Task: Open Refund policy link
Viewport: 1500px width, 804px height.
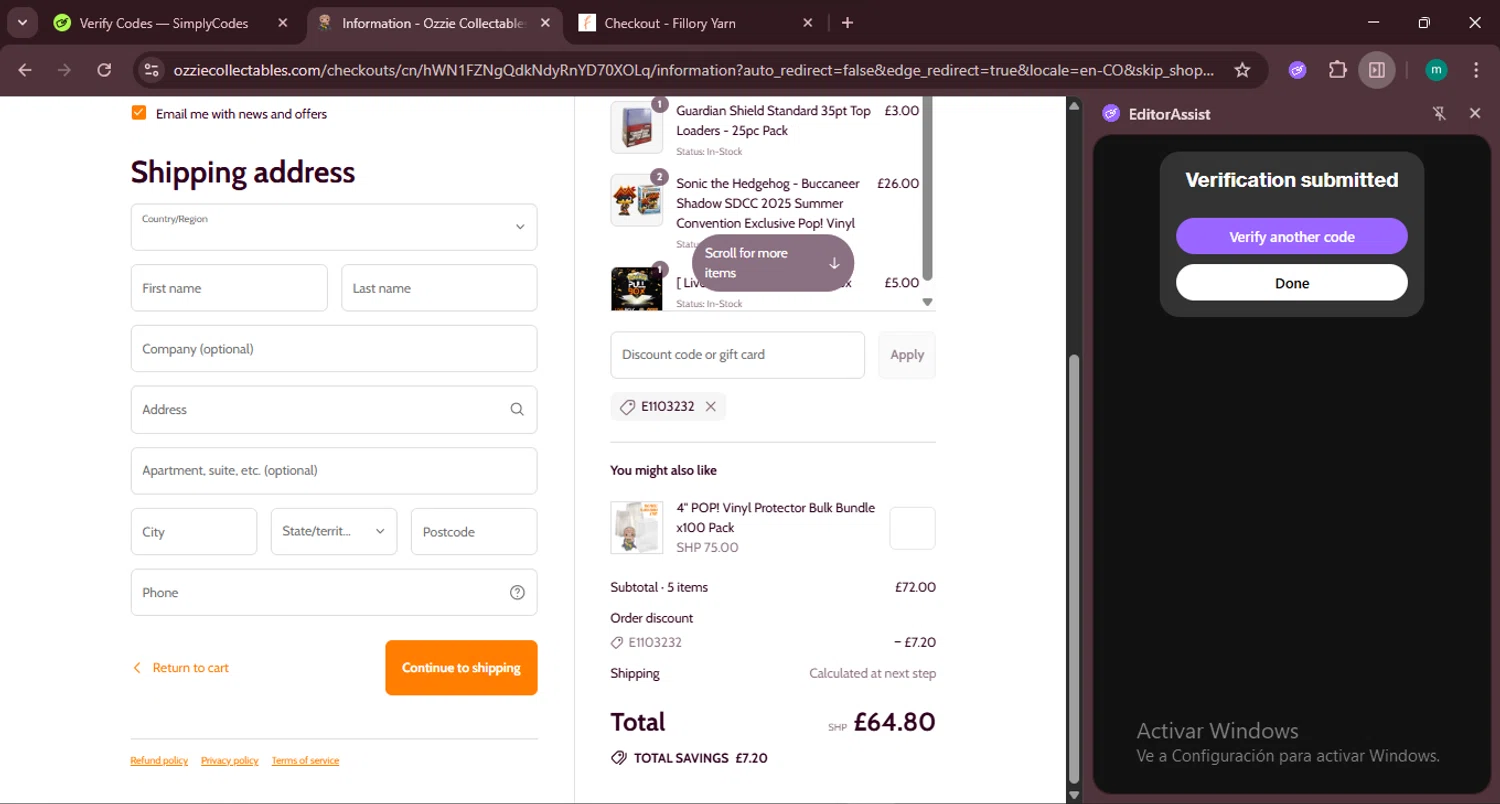Action: (159, 761)
